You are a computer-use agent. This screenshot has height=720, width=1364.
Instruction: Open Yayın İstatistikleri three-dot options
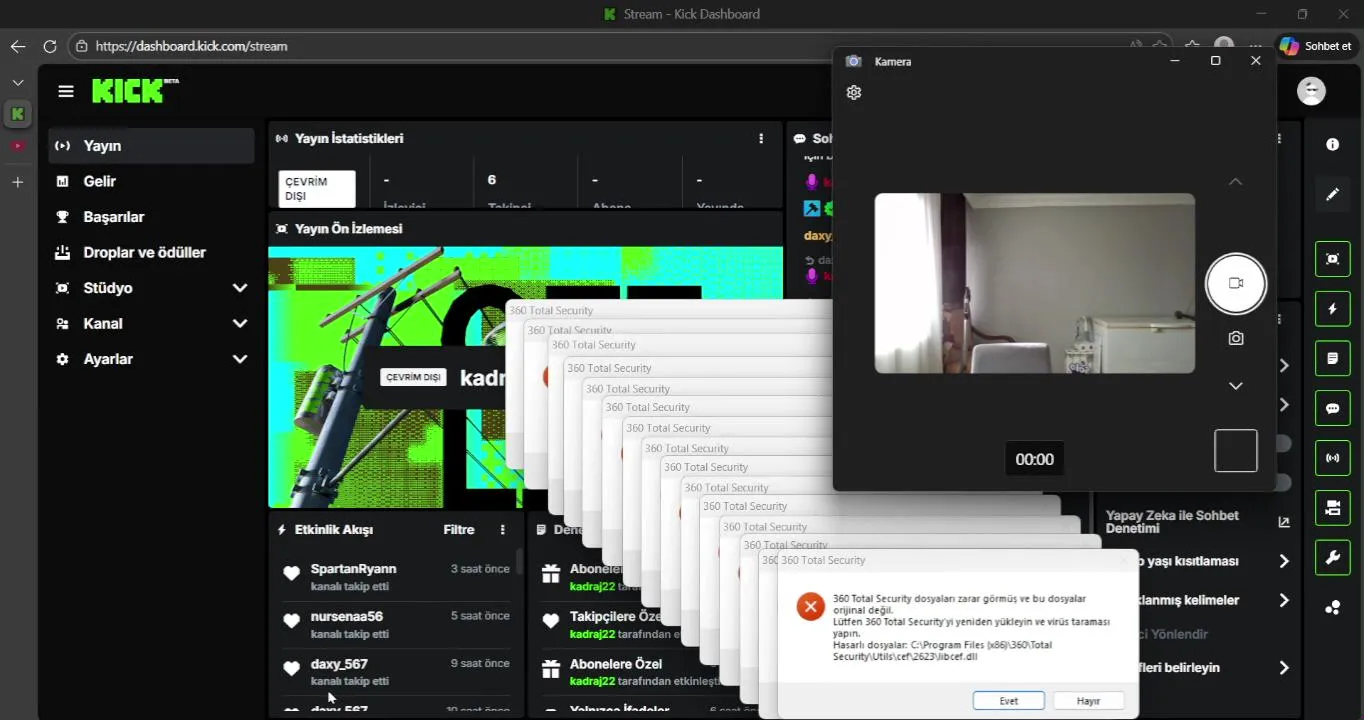(x=761, y=139)
